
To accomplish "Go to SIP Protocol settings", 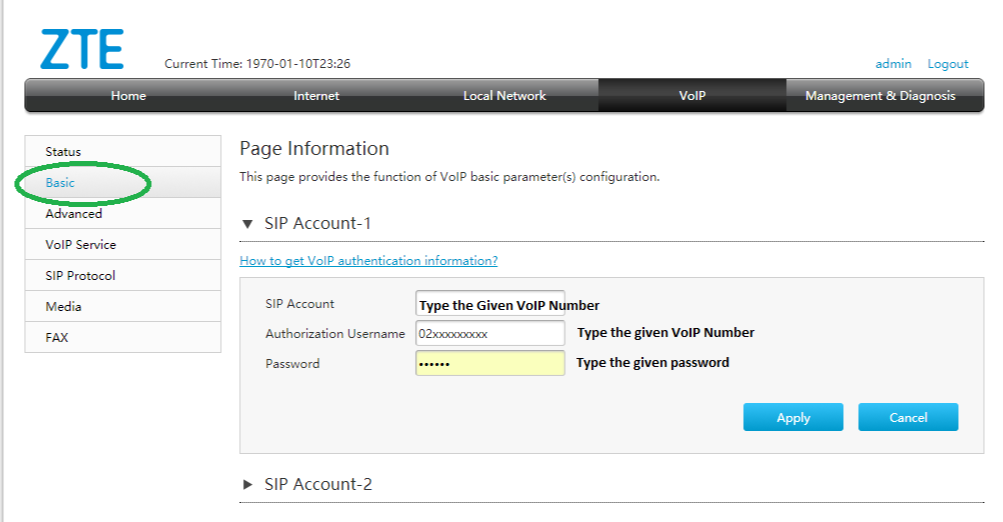I will [x=80, y=276].
